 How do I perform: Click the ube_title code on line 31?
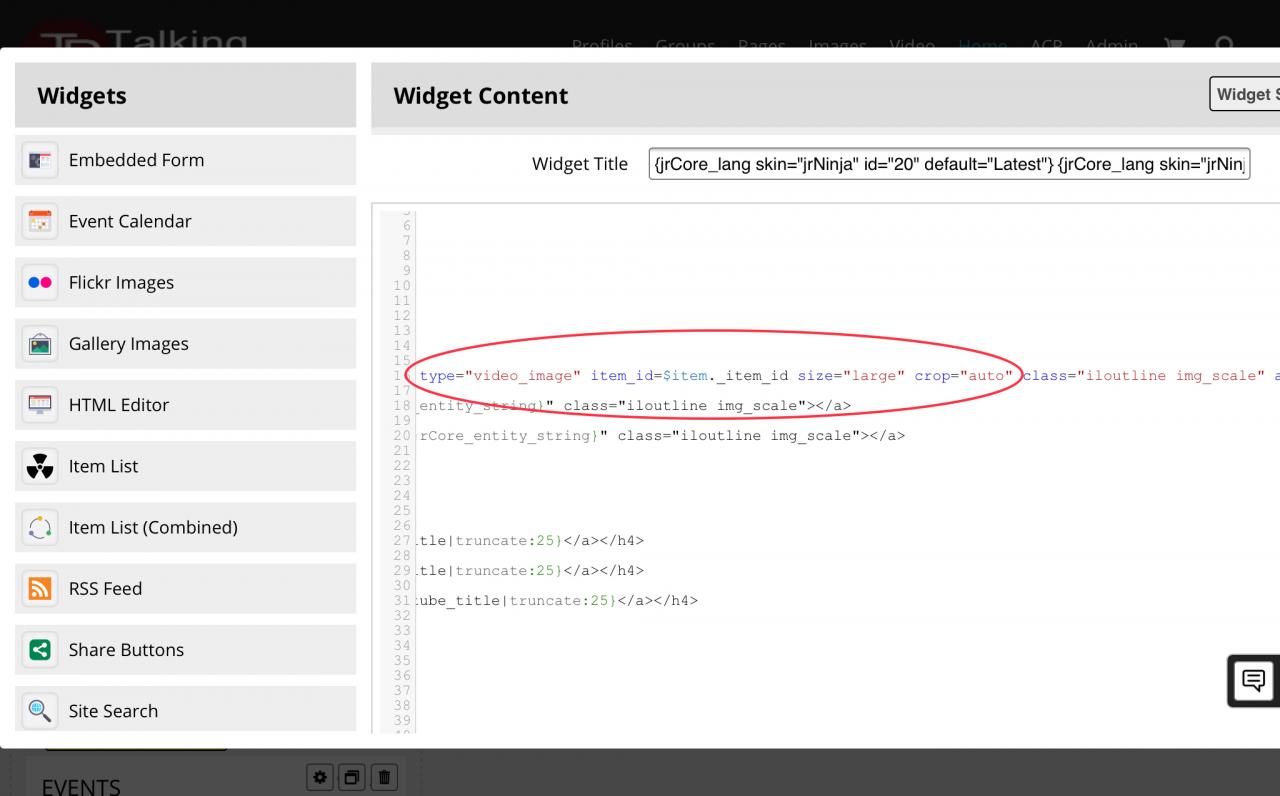tap(461, 600)
